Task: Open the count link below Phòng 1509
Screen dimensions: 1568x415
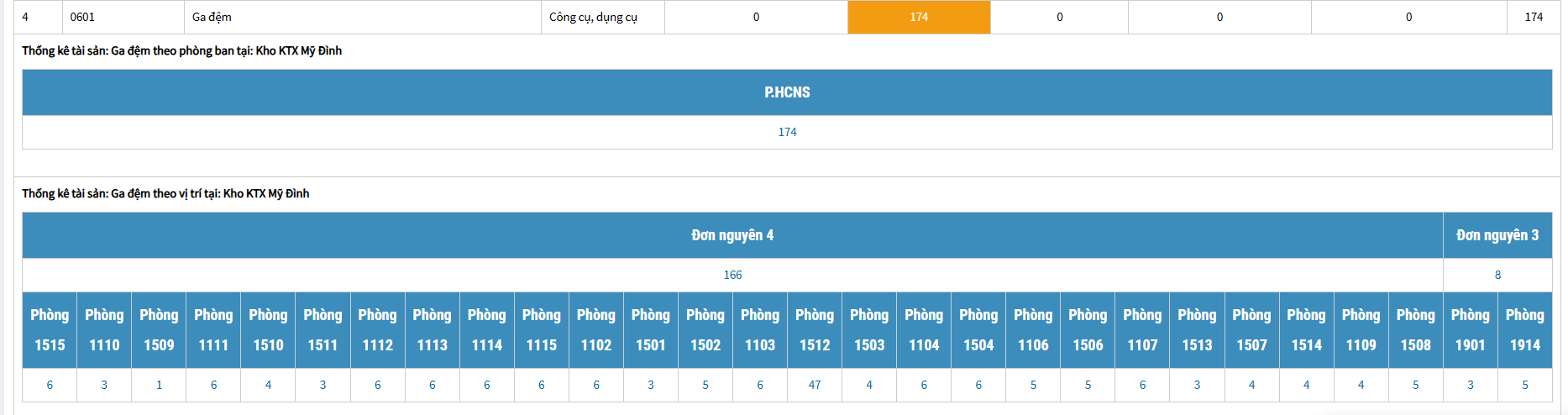Action: pos(159,385)
